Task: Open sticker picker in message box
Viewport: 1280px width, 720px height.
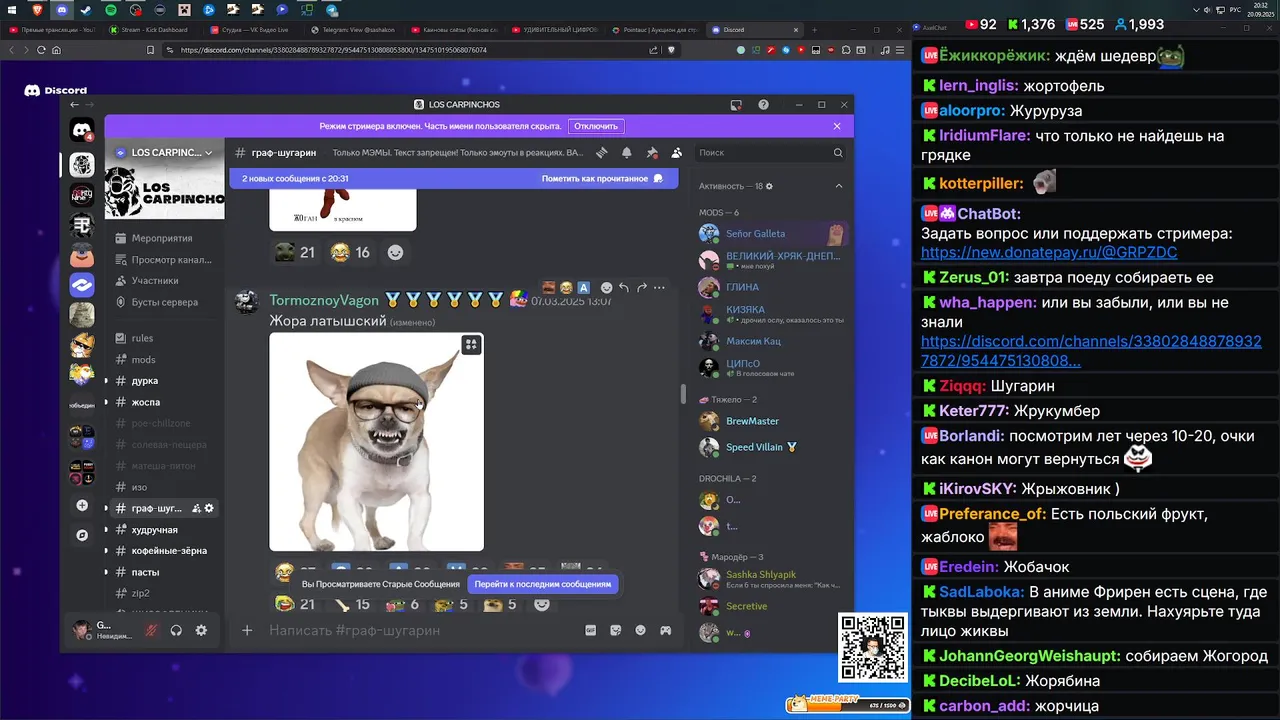Action: [615, 630]
